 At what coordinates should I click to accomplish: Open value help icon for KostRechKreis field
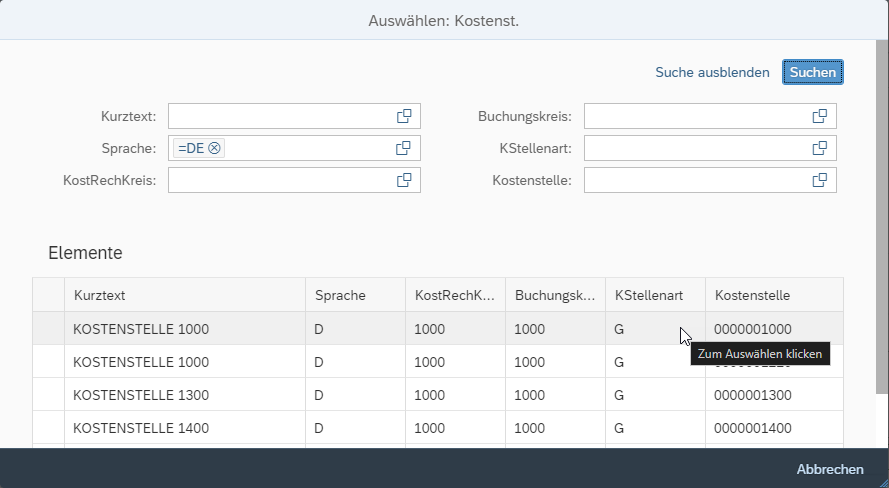[404, 180]
